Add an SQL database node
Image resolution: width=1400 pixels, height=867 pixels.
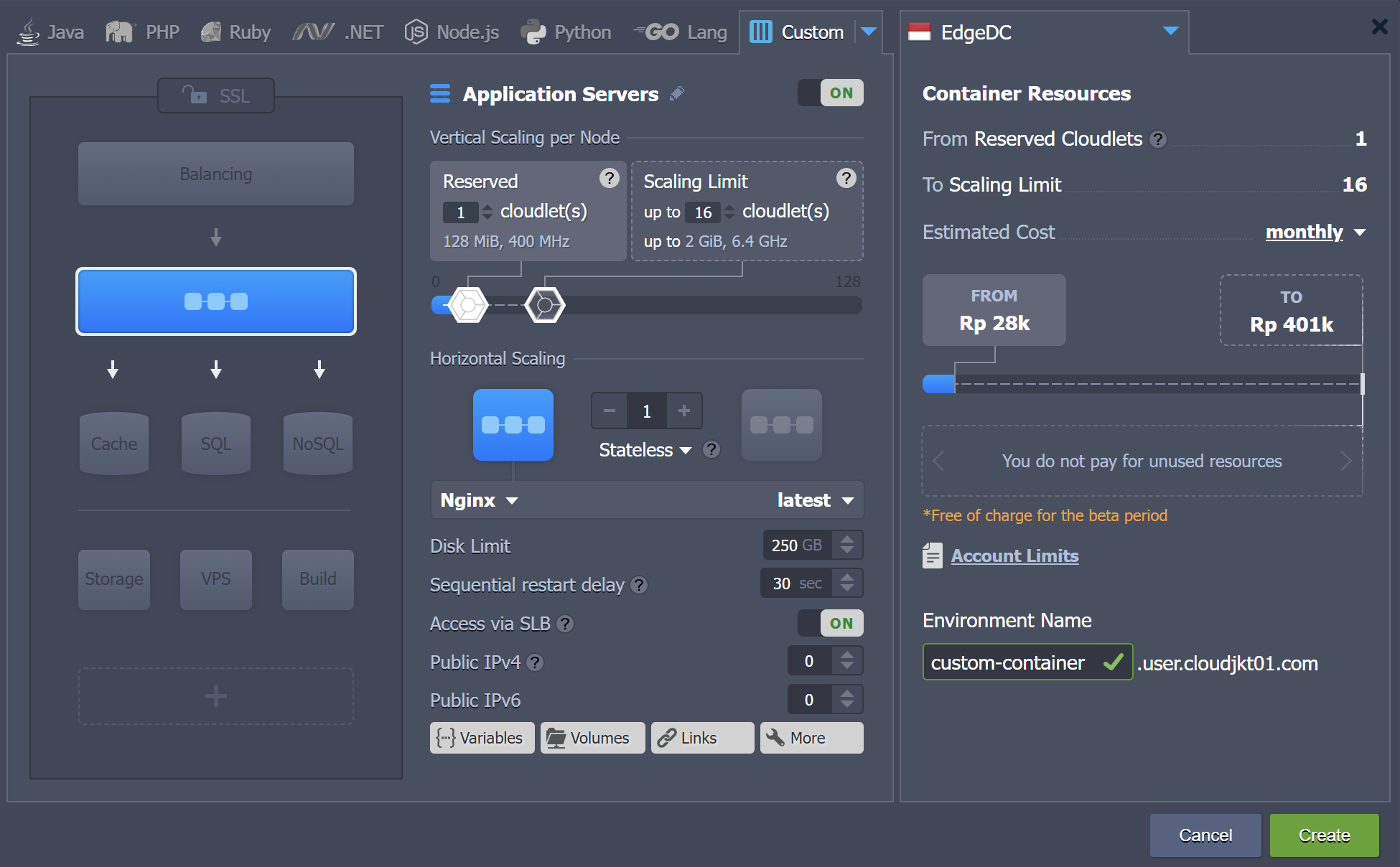[216, 444]
